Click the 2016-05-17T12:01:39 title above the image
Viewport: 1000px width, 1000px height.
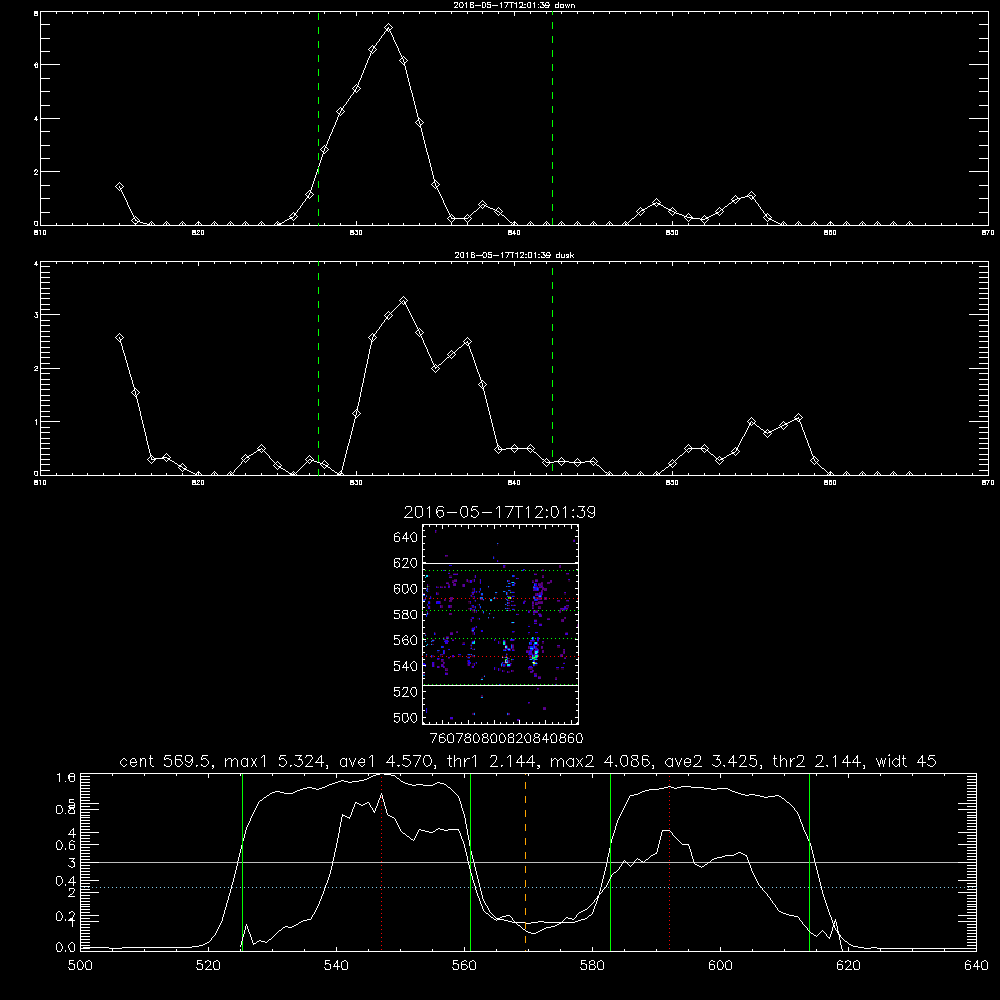[499, 512]
